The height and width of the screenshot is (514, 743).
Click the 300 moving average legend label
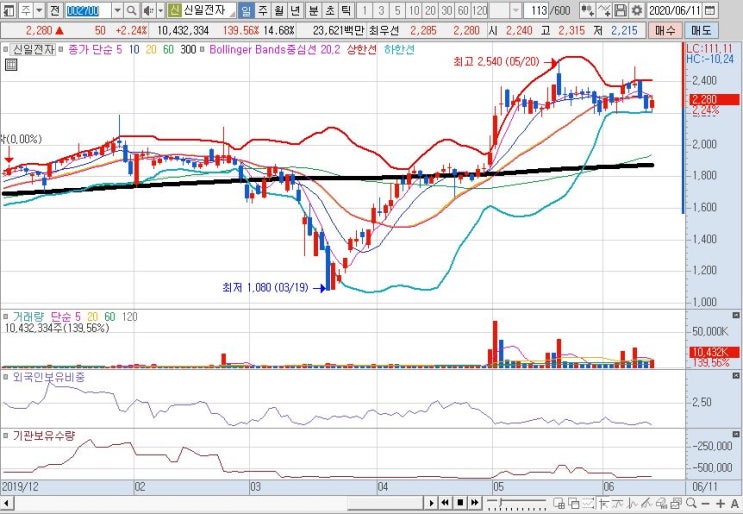pyautogui.click(x=188, y=49)
